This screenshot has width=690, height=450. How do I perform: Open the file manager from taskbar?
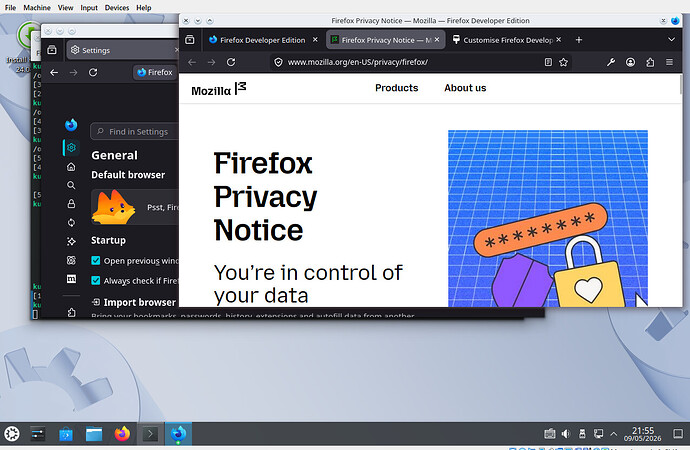click(94, 434)
